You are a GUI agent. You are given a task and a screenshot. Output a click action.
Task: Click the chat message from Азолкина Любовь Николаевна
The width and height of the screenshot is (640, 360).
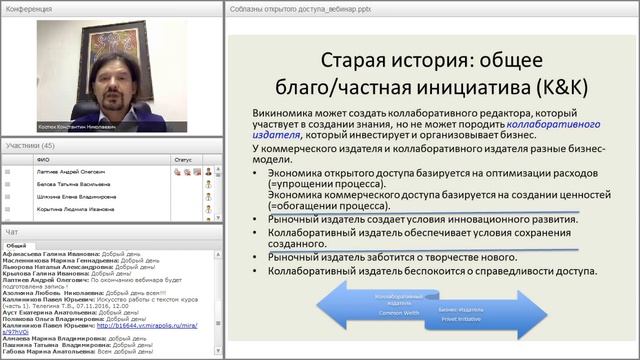point(84,293)
